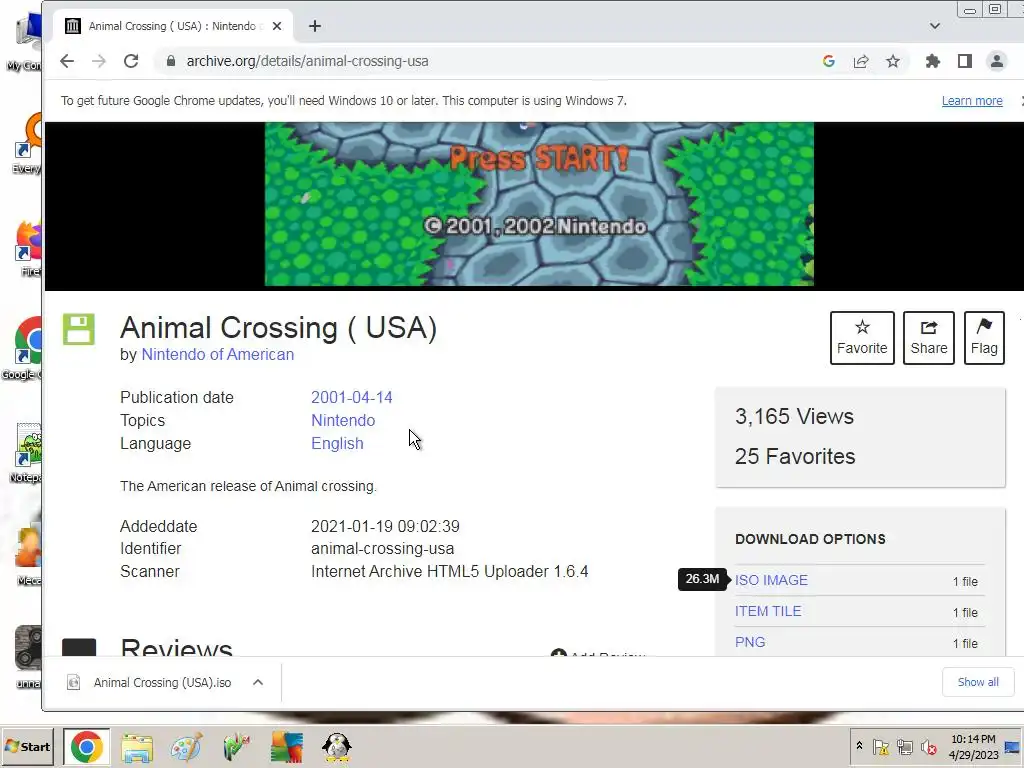1024x768 pixels.
Task: Share this page via the address bar icon
Action: point(861,61)
